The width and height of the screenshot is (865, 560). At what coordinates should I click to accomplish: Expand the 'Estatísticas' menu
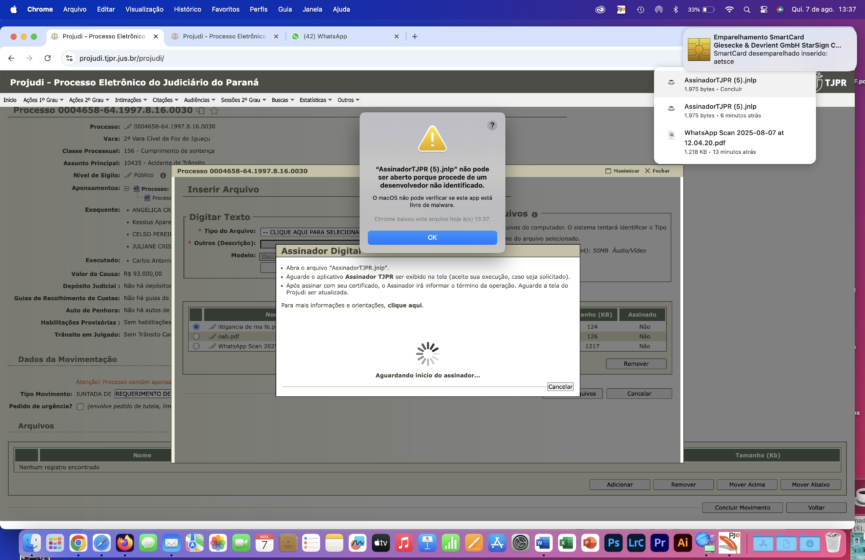pos(314,100)
